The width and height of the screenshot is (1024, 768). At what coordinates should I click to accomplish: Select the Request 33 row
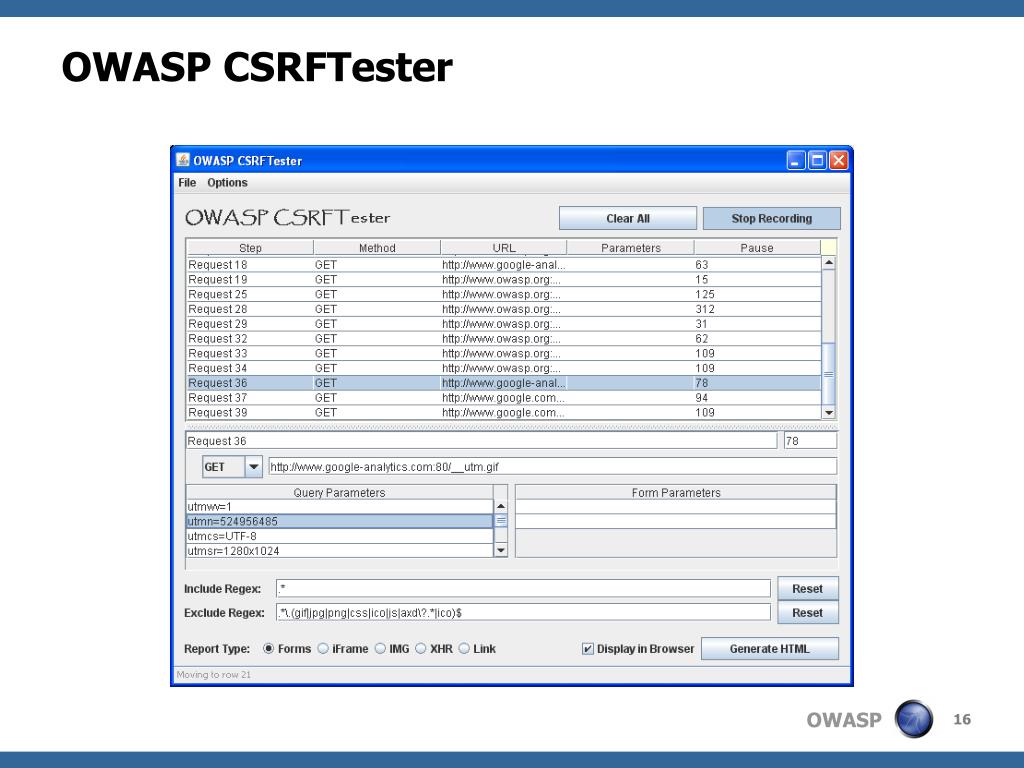(x=504, y=353)
